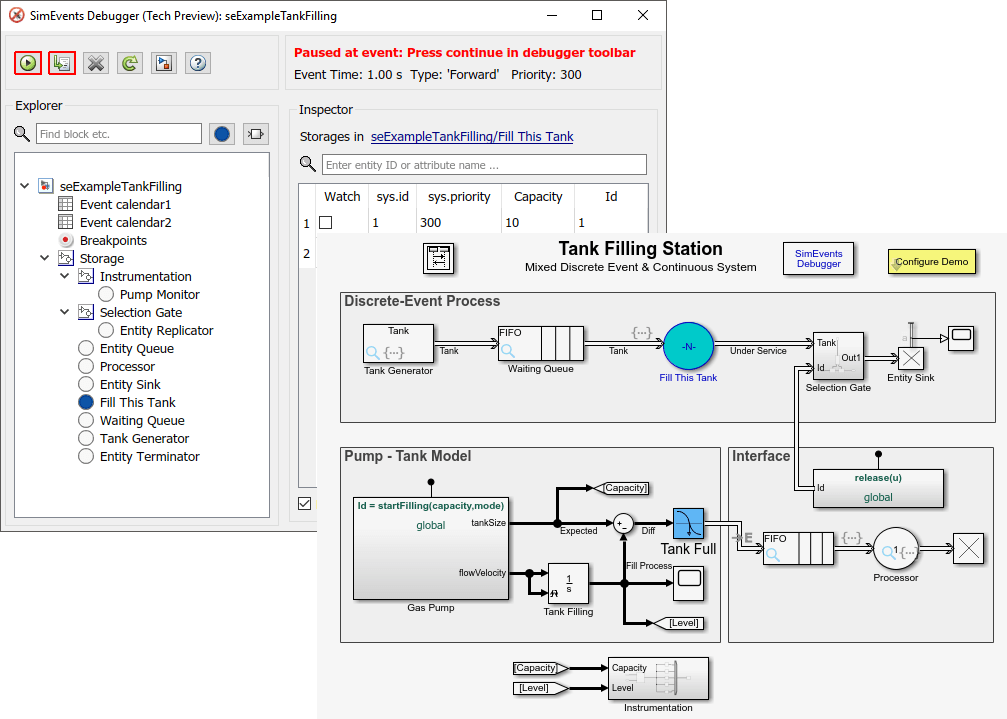This screenshot has width=1007, height=719.
Task: Select Fill This Tank storage radio button
Action: pyautogui.click(x=86, y=402)
